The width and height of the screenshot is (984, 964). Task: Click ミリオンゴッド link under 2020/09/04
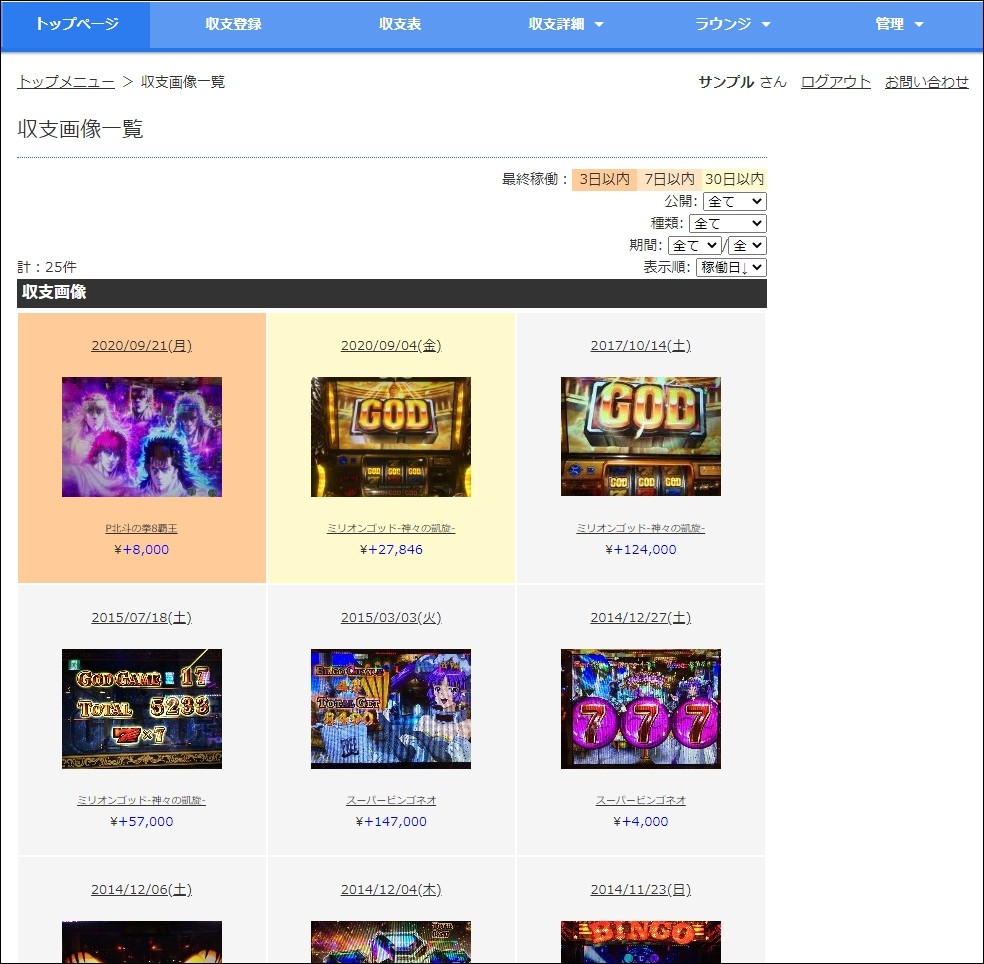click(x=391, y=528)
